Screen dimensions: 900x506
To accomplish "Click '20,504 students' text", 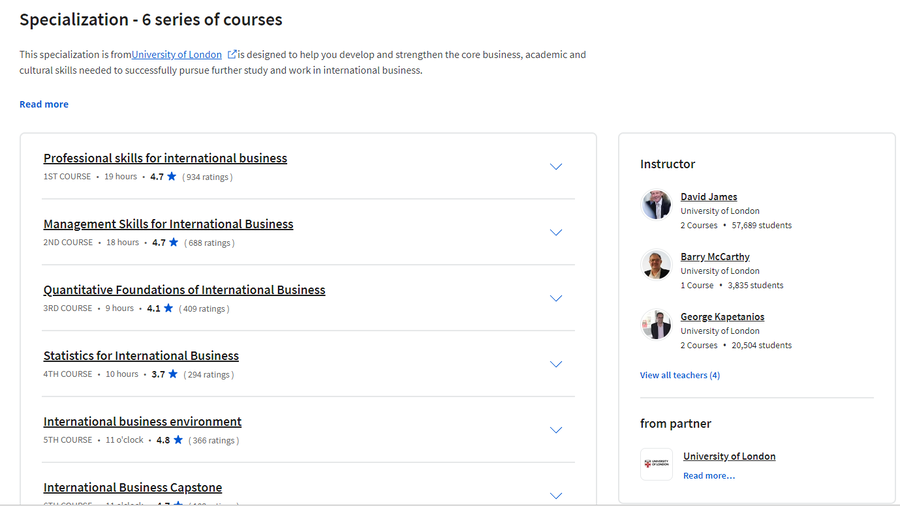I will tap(762, 345).
